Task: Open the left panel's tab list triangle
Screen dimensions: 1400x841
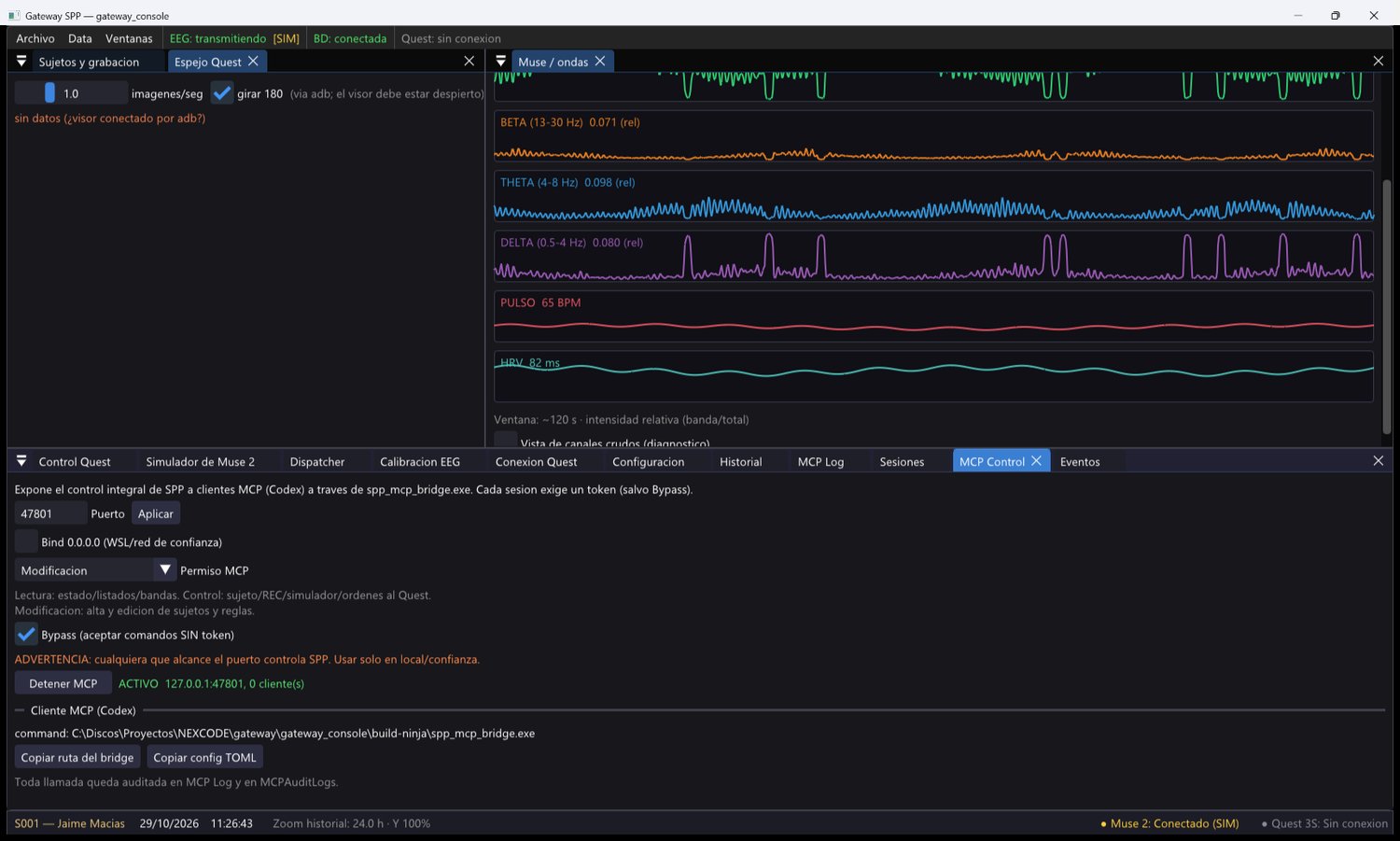Action: (x=21, y=62)
